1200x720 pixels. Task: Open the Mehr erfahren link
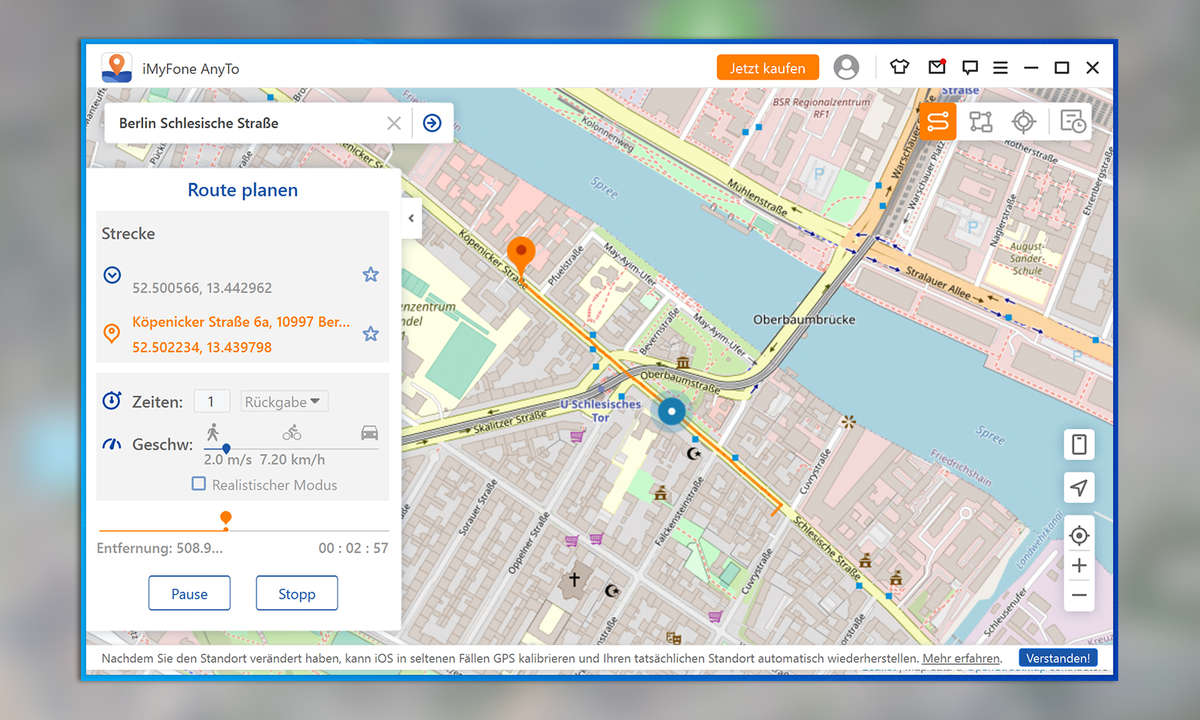pyautogui.click(x=961, y=658)
